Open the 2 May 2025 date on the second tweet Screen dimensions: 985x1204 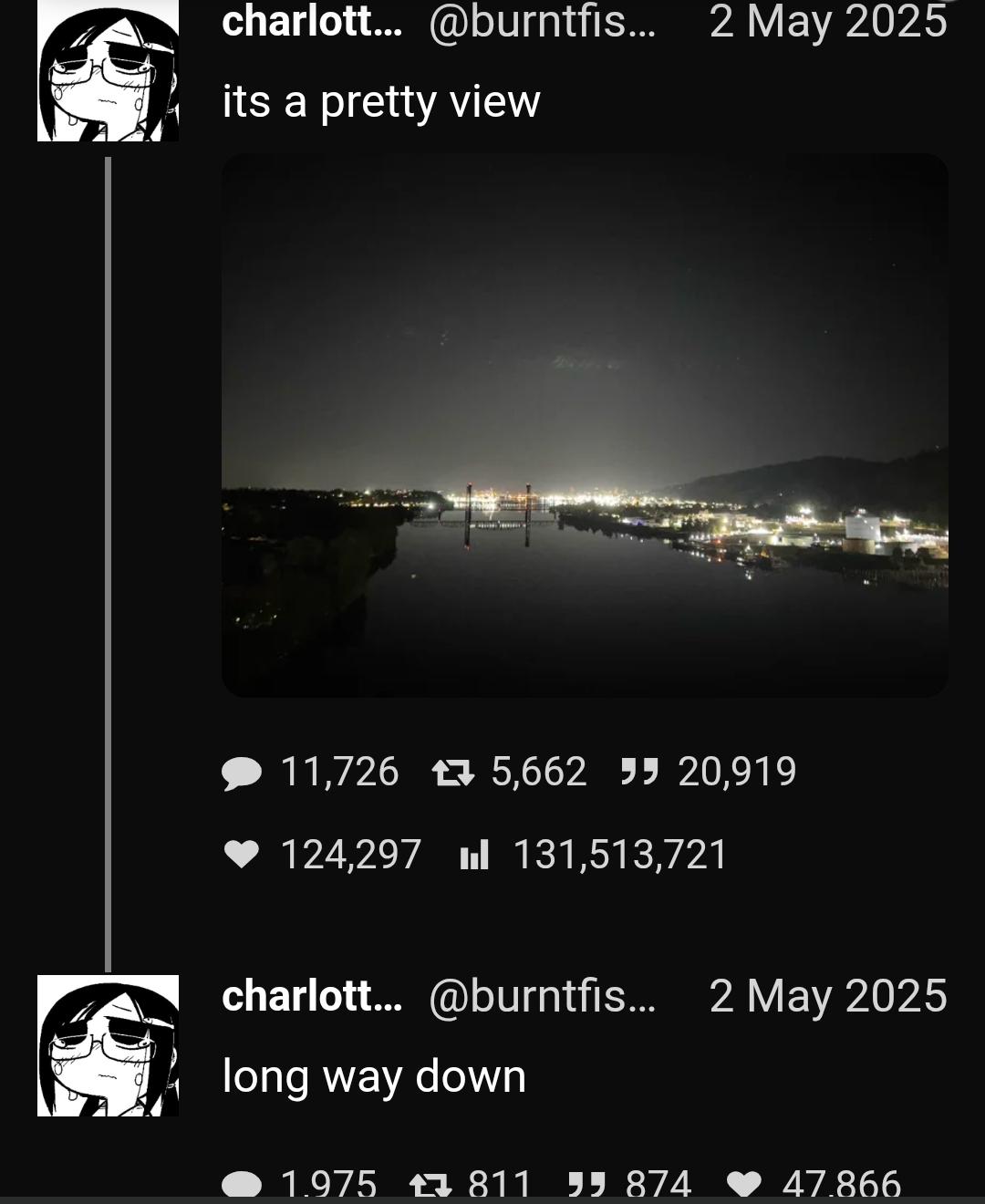(828, 995)
